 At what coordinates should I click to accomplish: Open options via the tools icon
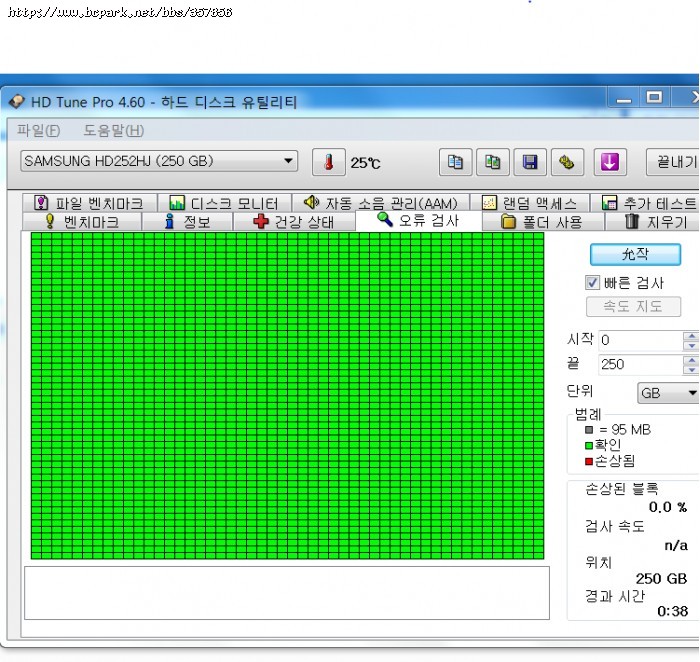point(567,162)
